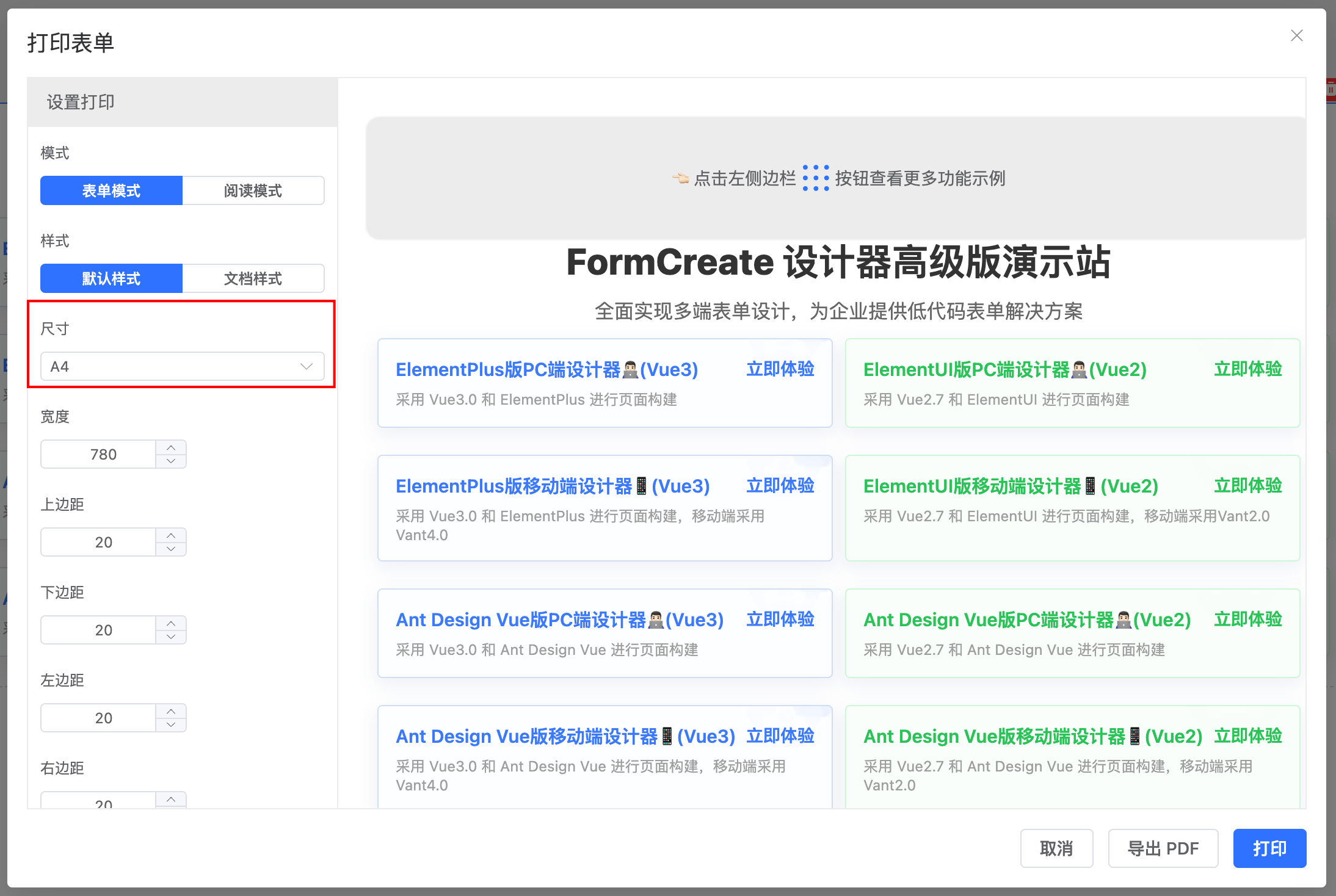Open Ant Design Vue版移动端设计器 (Vue3) title

565,736
